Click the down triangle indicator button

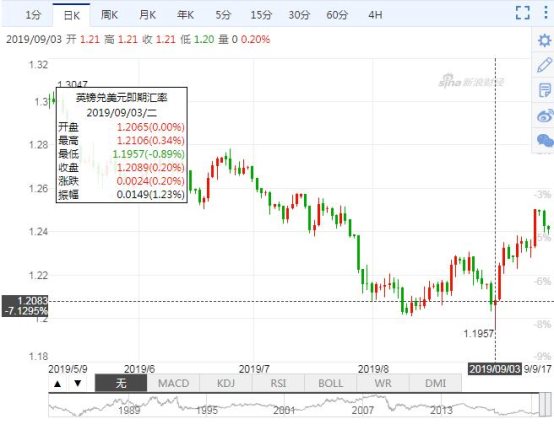pos(78,383)
